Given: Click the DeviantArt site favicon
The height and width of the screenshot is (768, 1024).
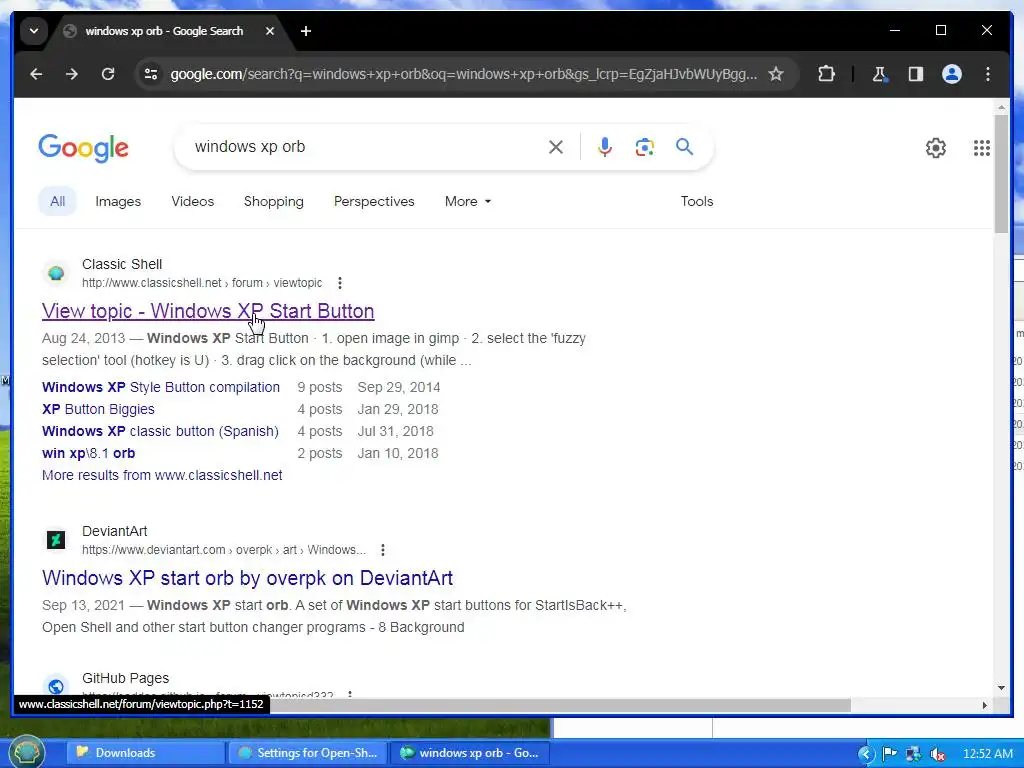Looking at the screenshot, I should pyautogui.click(x=56, y=540).
